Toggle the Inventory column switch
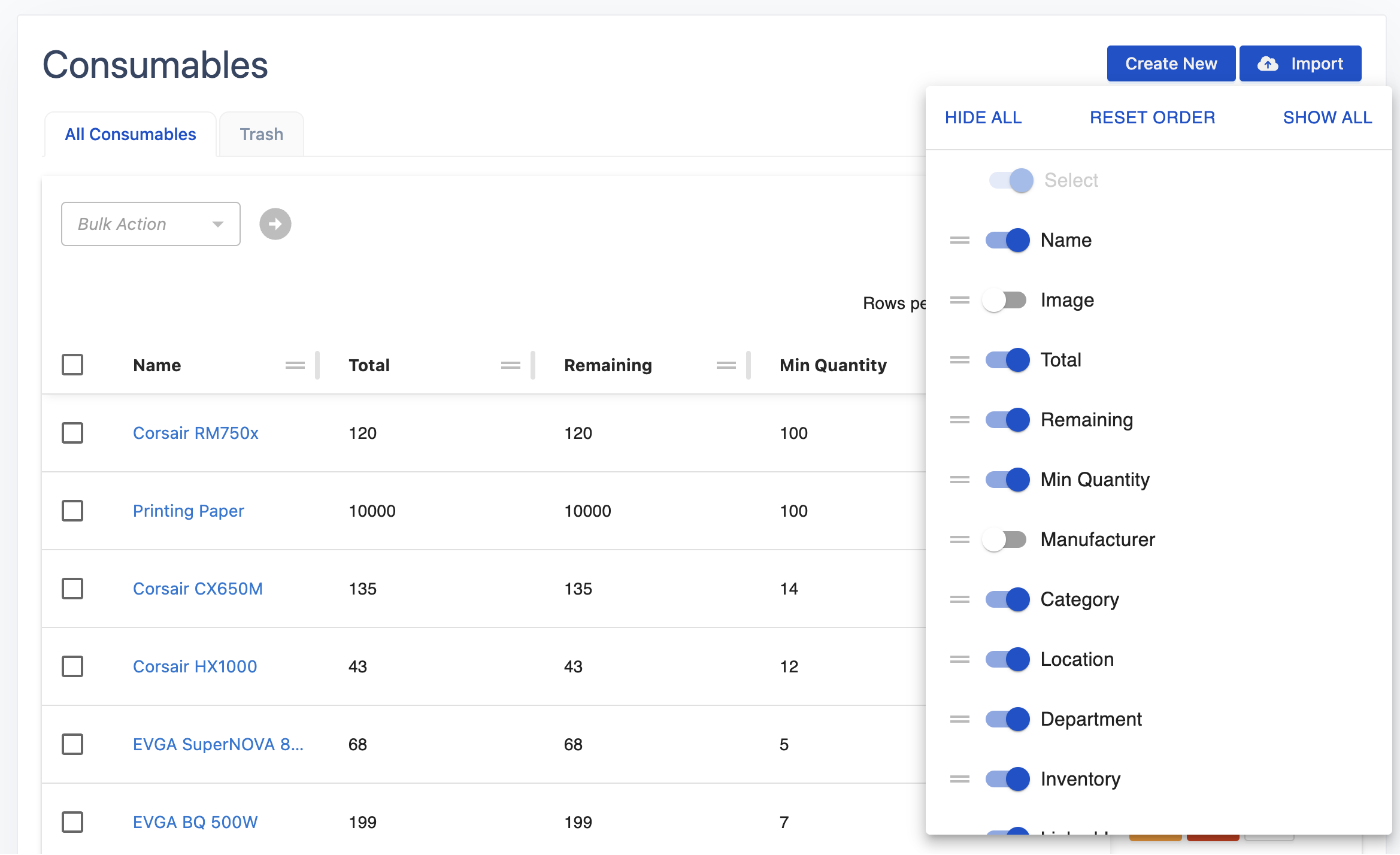Viewport: 1400px width, 855px height. click(1008, 779)
